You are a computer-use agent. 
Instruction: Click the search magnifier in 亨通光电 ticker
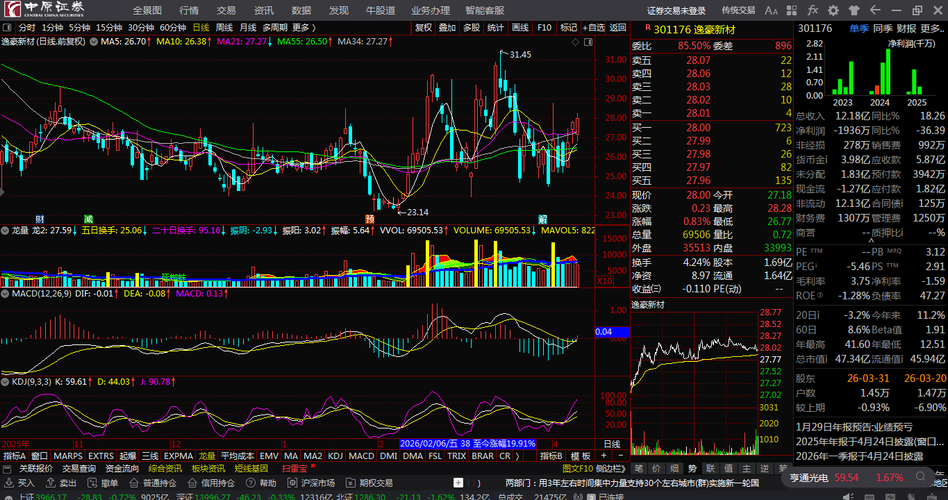(x=920, y=477)
